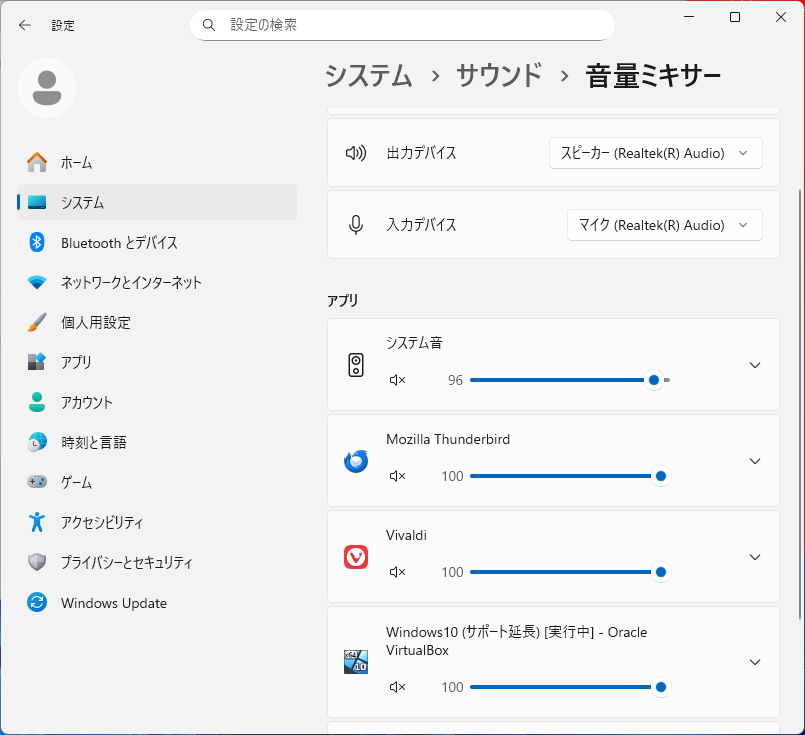Click the user profile avatar
This screenshot has width=805, height=735.
click(47, 88)
